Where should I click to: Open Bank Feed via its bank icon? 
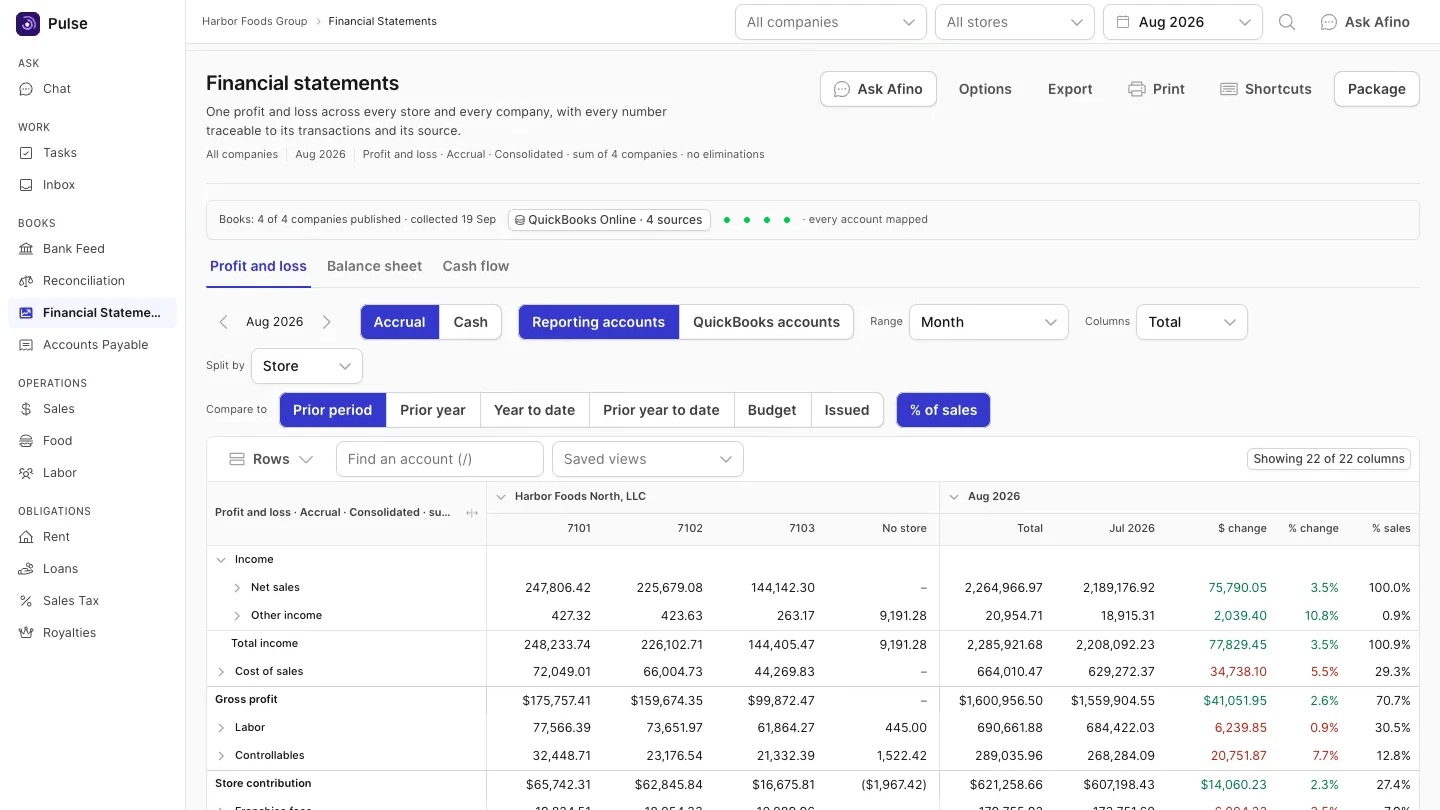(26, 249)
